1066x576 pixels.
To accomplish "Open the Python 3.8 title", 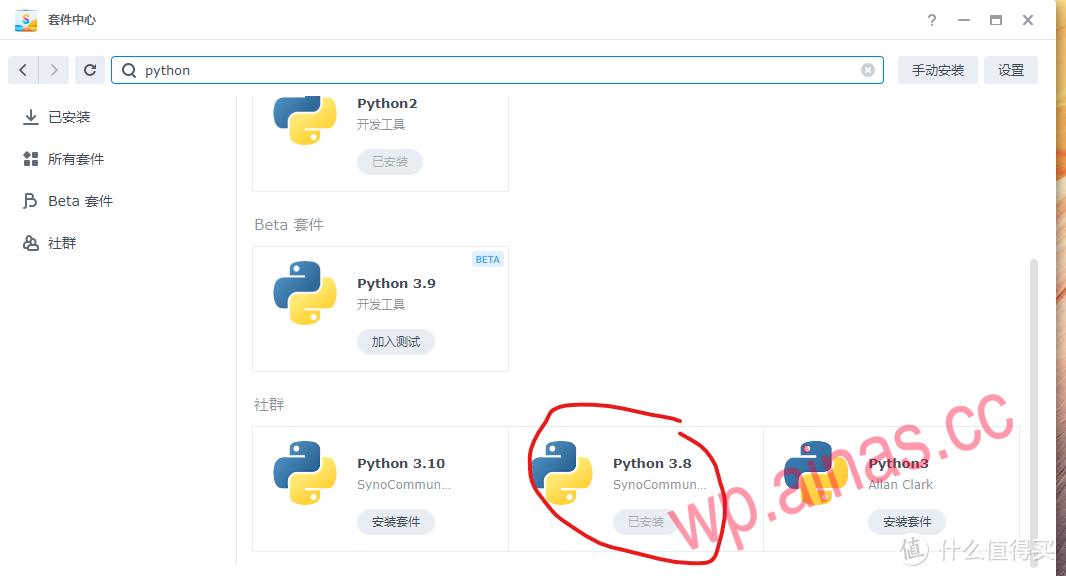I will (x=652, y=463).
